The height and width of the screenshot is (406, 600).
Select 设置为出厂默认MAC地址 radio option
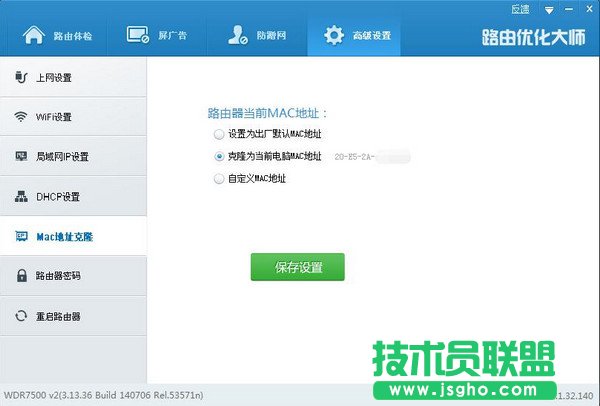[x=219, y=133]
